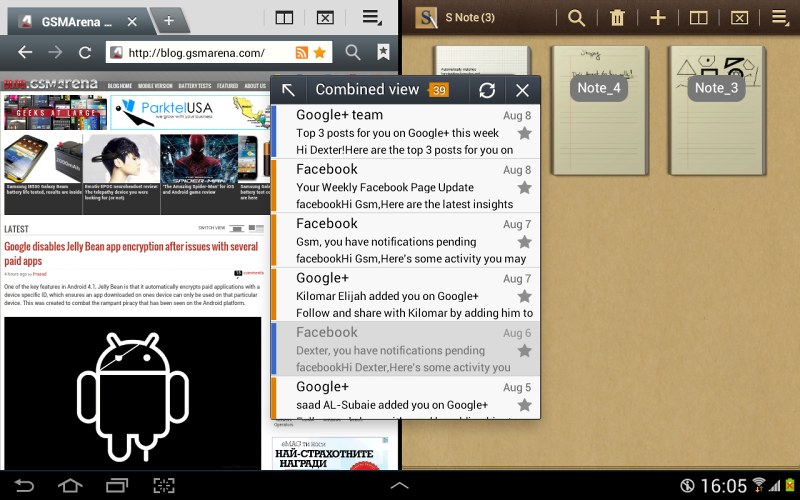Image resolution: width=800 pixels, height=500 pixels.
Task: Delete notes with trash icon
Action: [617, 18]
